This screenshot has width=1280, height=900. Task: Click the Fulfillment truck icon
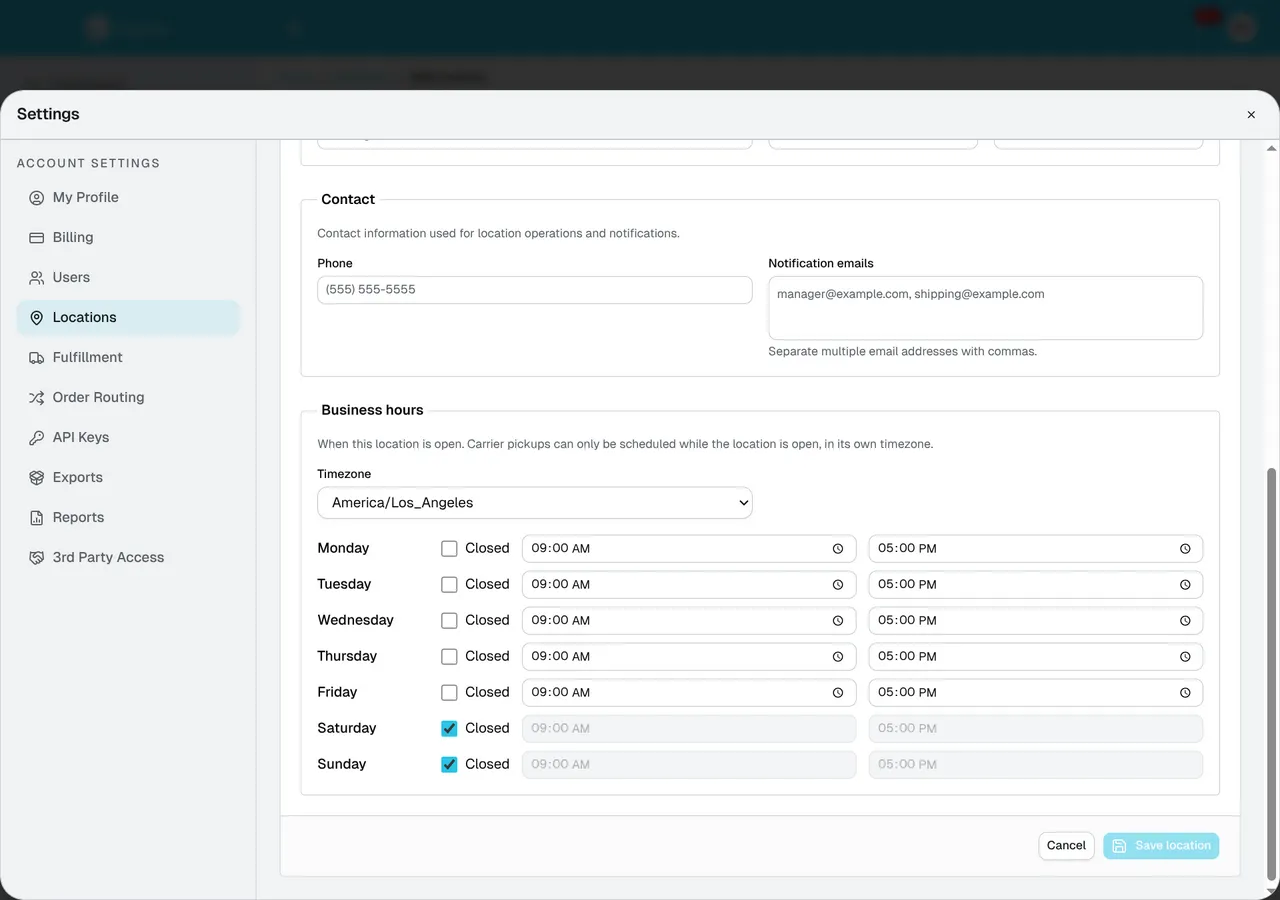(37, 358)
